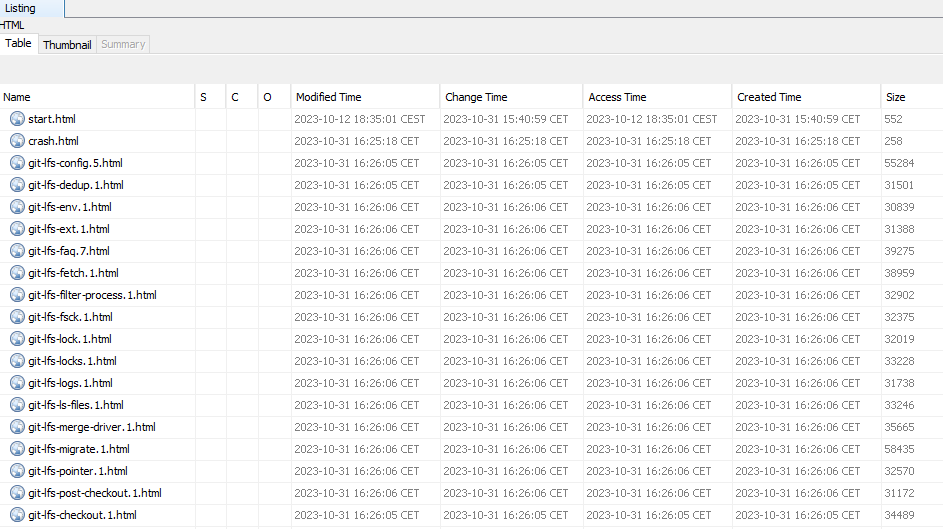Open the Table view tab
The height and width of the screenshot is (529, 943).
[19, 44]
